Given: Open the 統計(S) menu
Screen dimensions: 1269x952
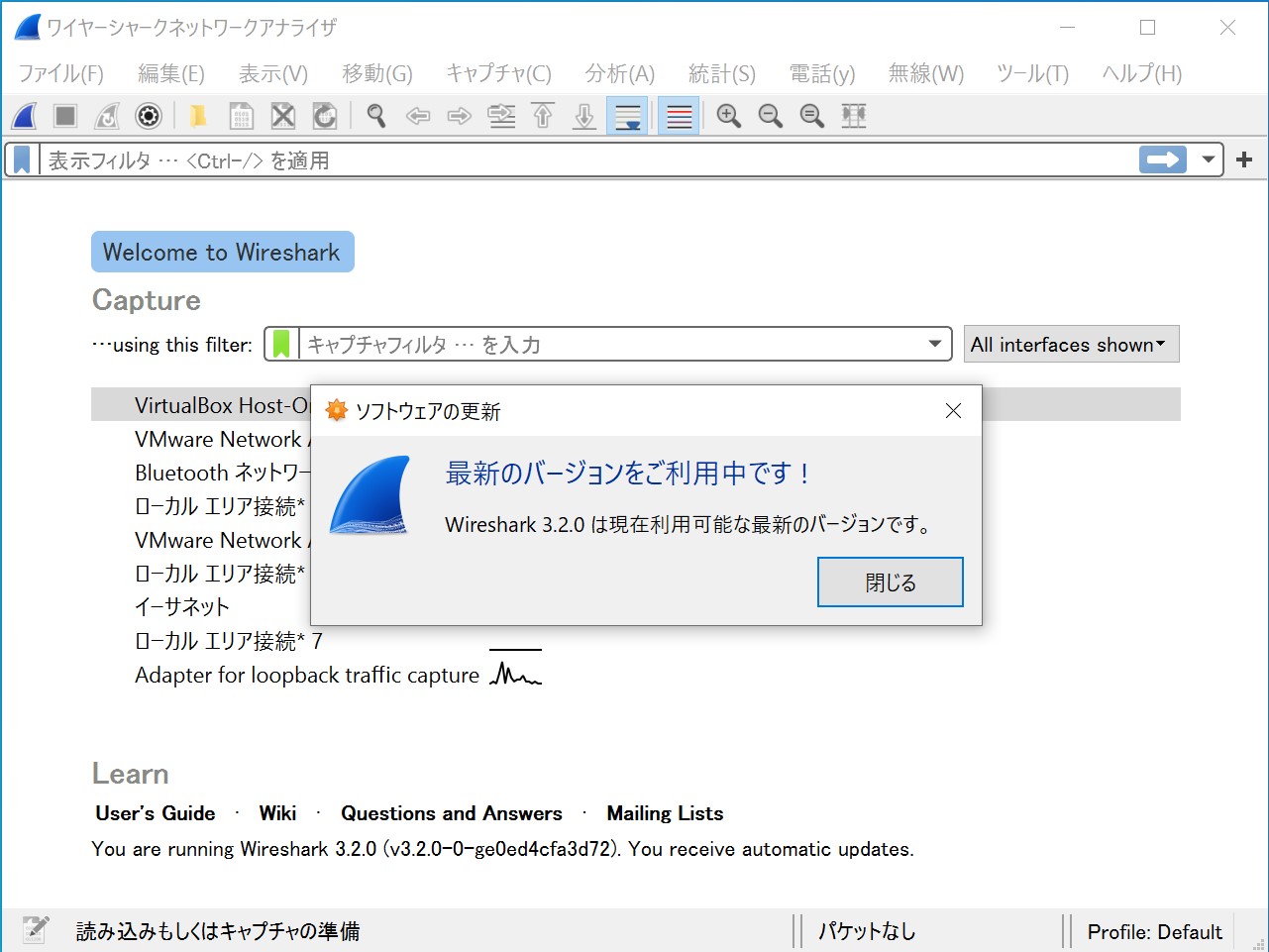Looking at the screenshot, I should pyautogui.click(x=722, y=72).
